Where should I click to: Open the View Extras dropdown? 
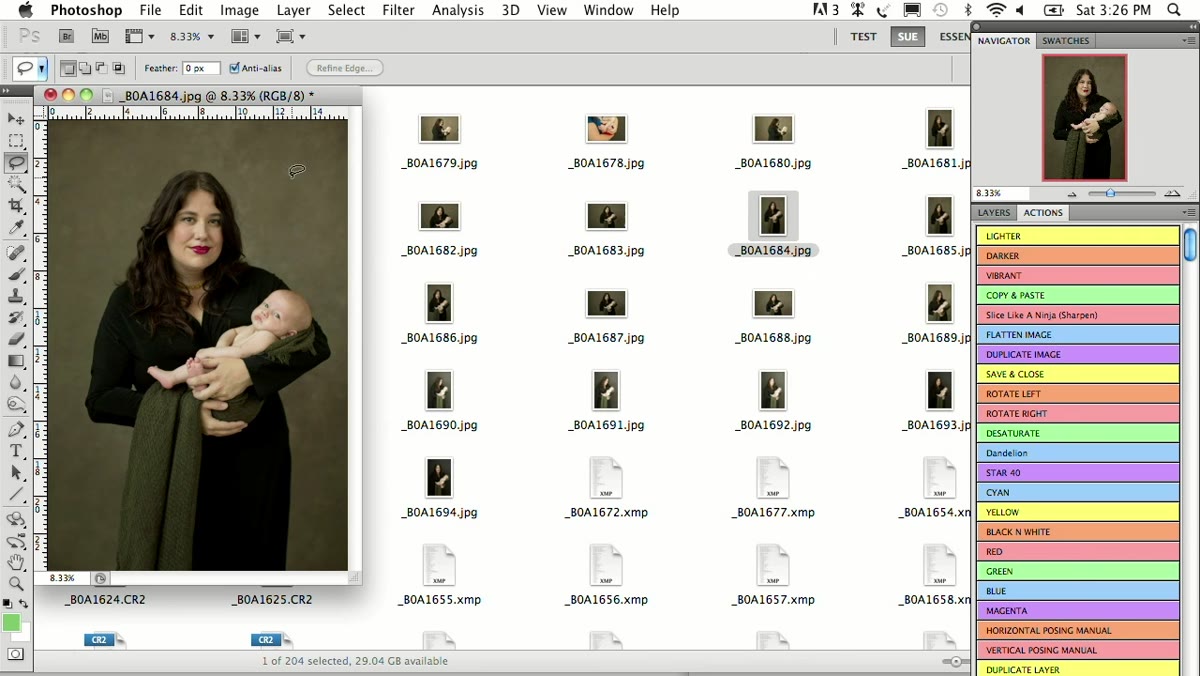coord(139,36)
